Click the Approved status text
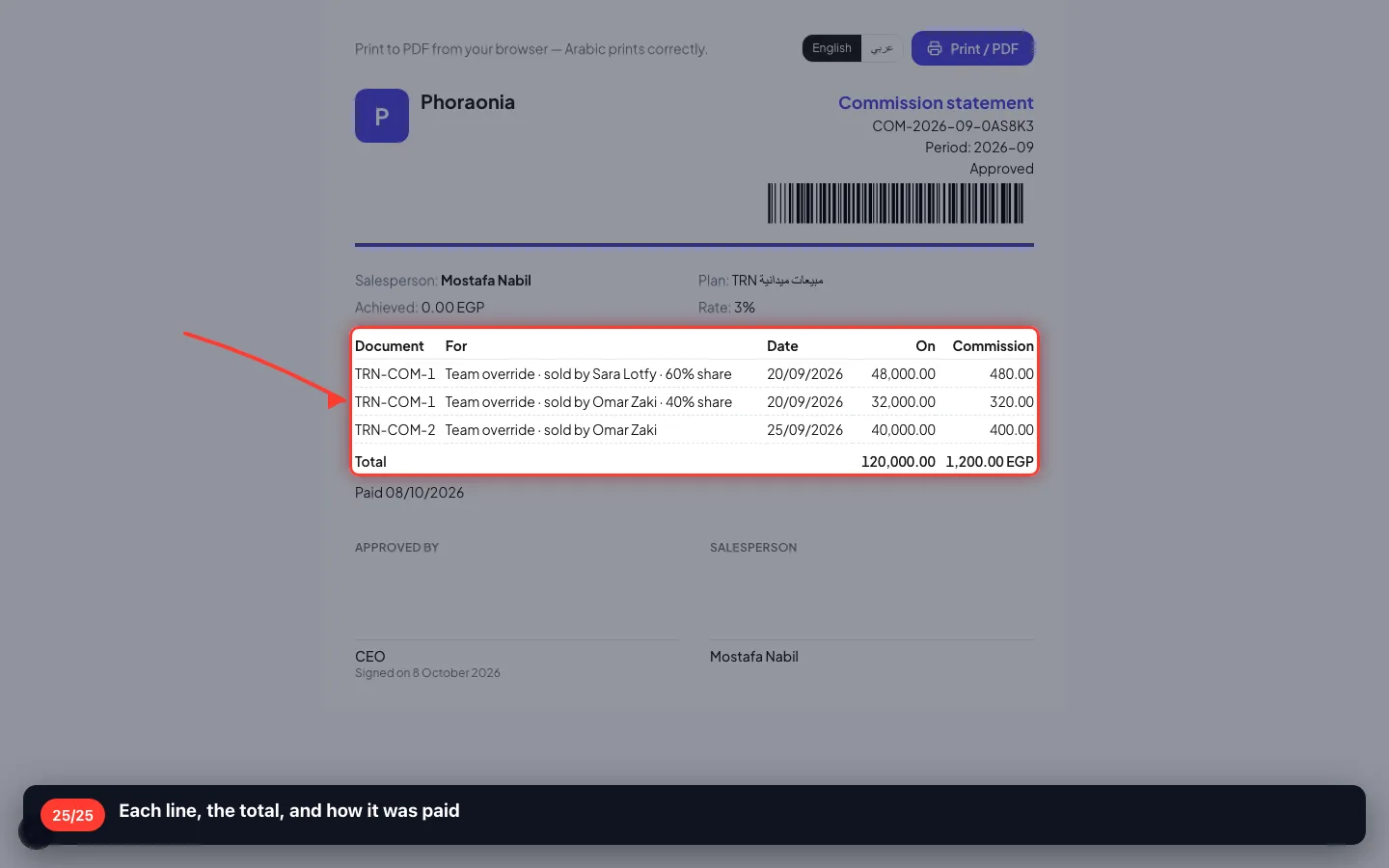The width and height of the screenshot is (1389, 868). pos(1001,169)
